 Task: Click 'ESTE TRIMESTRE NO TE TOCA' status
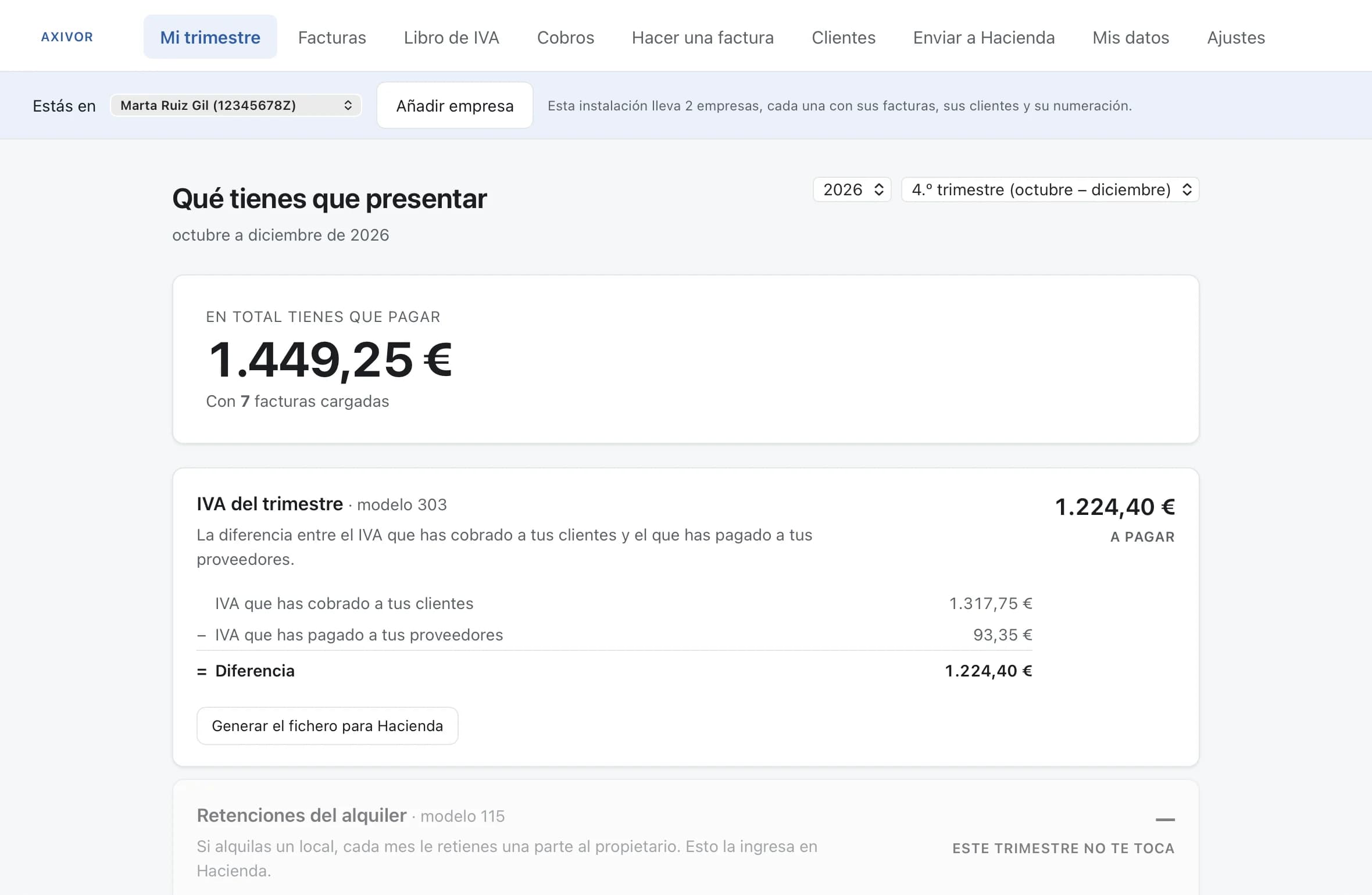tap(1063, 849)
